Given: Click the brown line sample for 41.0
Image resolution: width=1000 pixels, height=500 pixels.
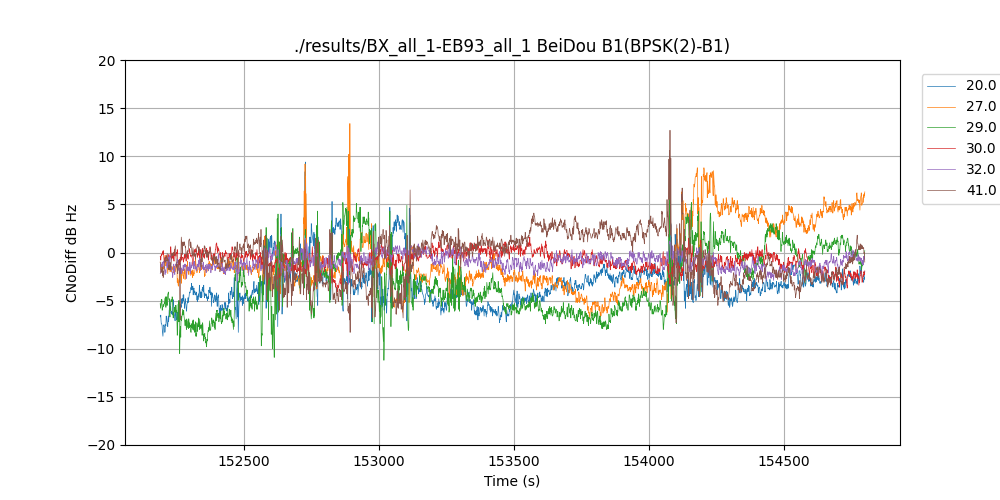Looking at the screenshot, I should tap(943, 191).
